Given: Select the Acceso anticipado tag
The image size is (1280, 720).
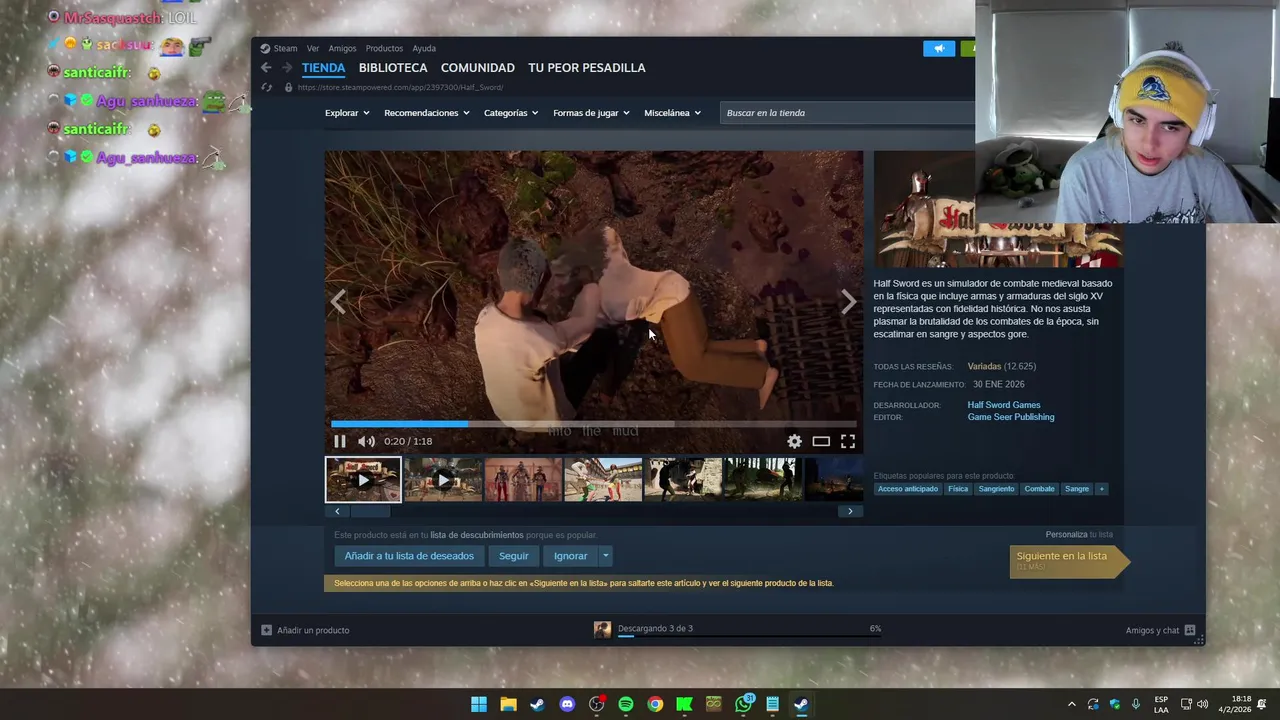Looking at the screenshot, I should 908,489.
